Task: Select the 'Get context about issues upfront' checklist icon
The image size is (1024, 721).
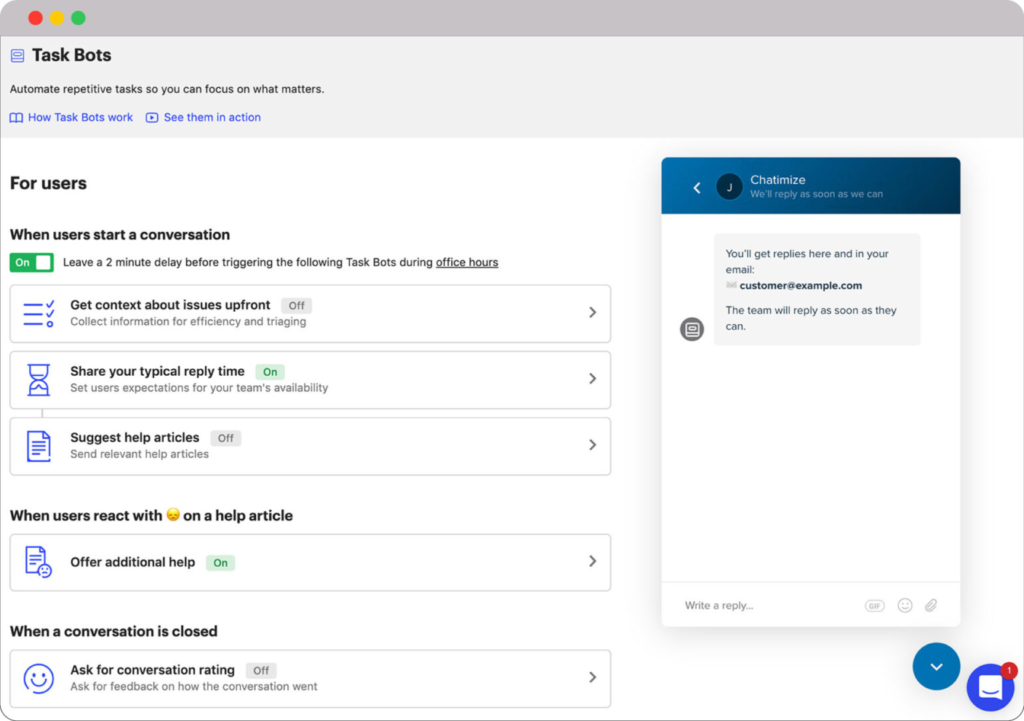Action: 38,313
